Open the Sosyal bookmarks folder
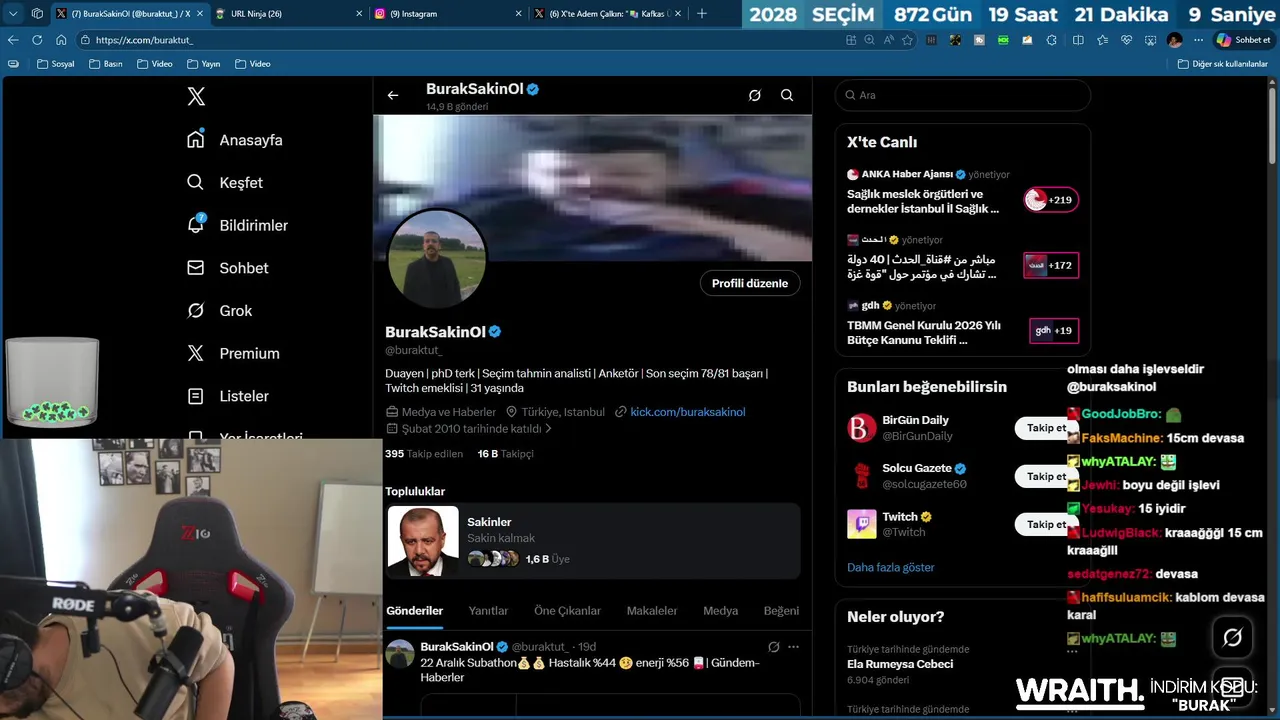The height and width of the screenshot is (720, 1280). [x=55, y=64]
